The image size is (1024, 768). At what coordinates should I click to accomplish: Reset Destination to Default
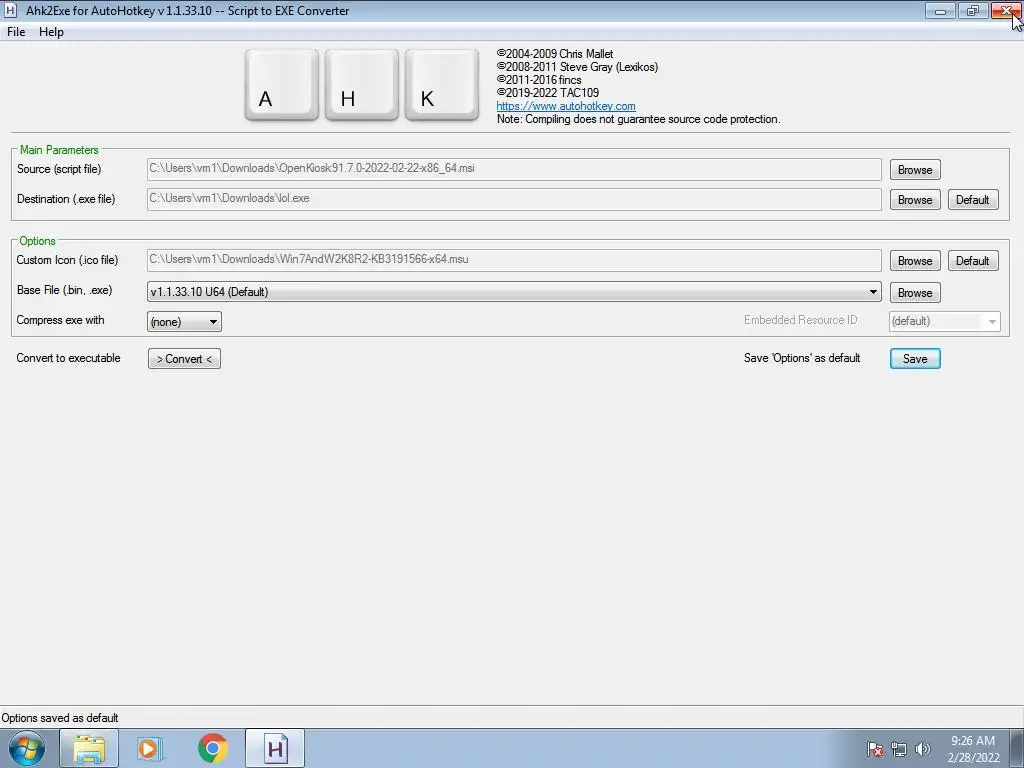(x=972, y=200)
